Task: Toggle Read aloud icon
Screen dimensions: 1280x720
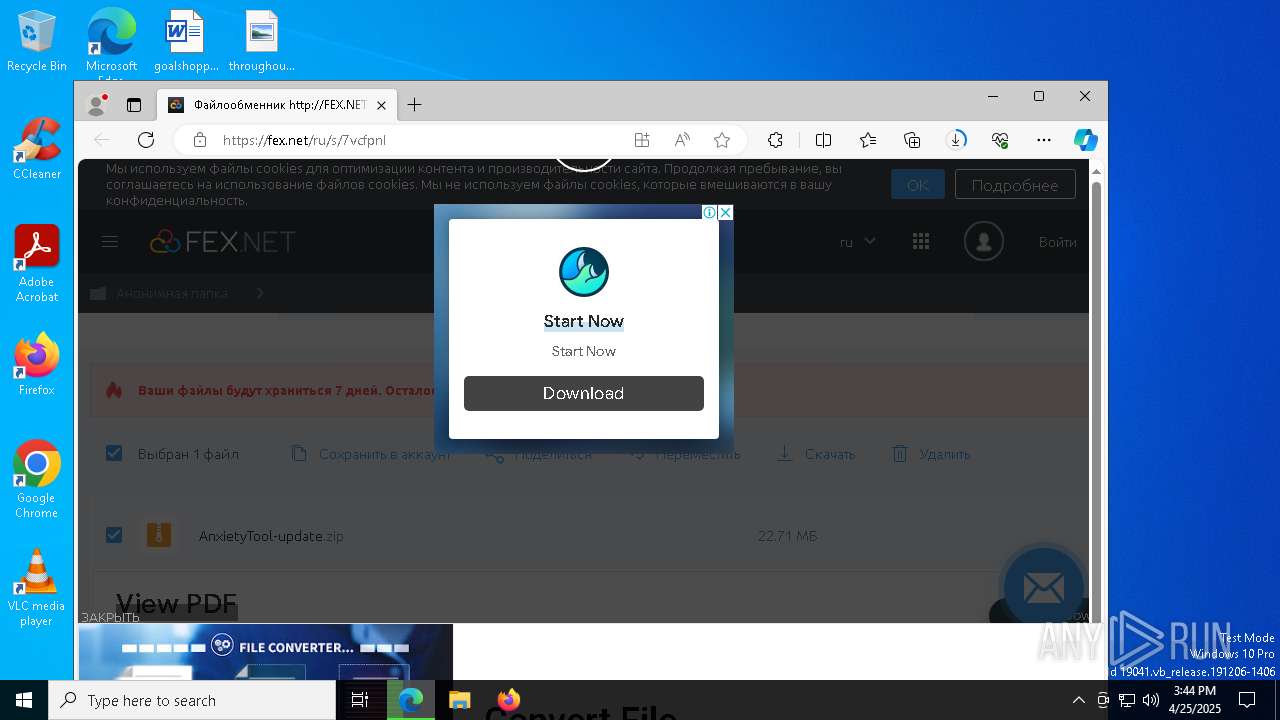Action: 682,140
